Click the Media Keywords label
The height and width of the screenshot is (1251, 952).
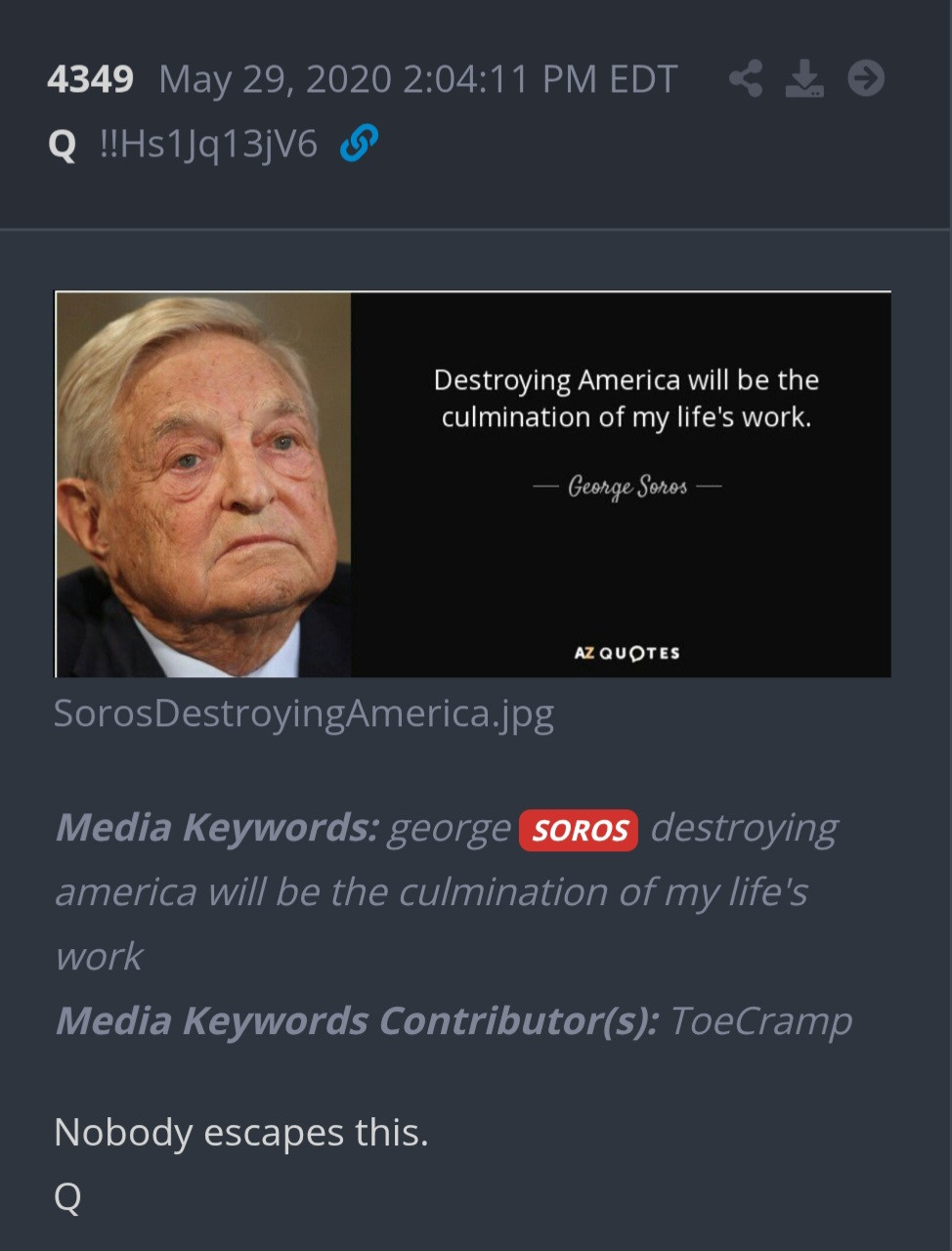pos(217,828)
